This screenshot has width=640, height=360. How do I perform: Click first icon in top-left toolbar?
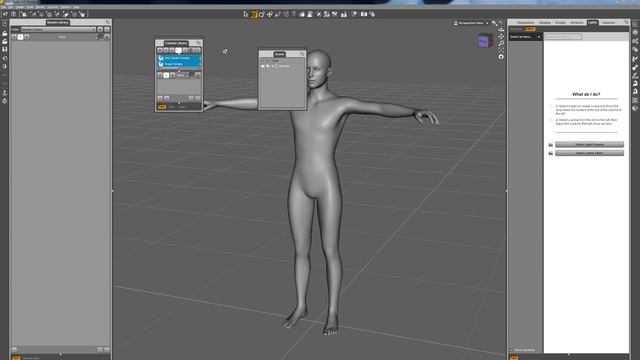(x=5, y=14)
